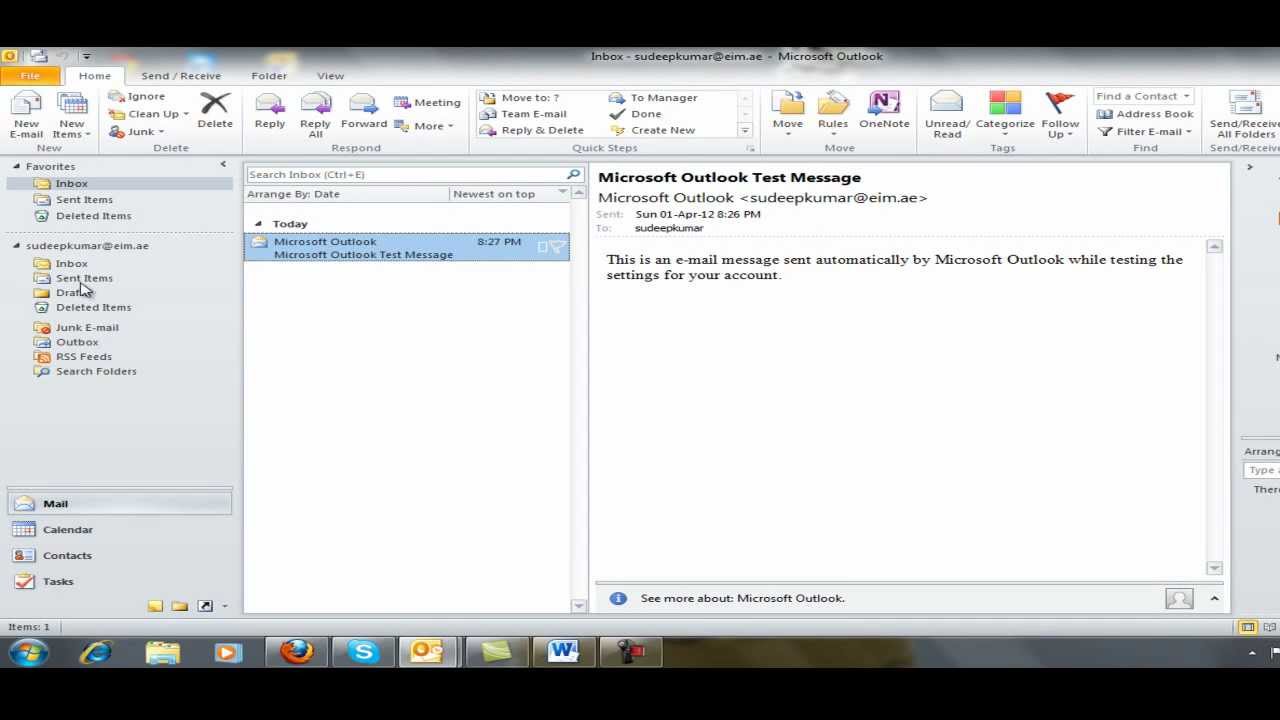Screen dimensions: 1280x720
Task: Collapse the Favorites group
Action: point(16,166)
